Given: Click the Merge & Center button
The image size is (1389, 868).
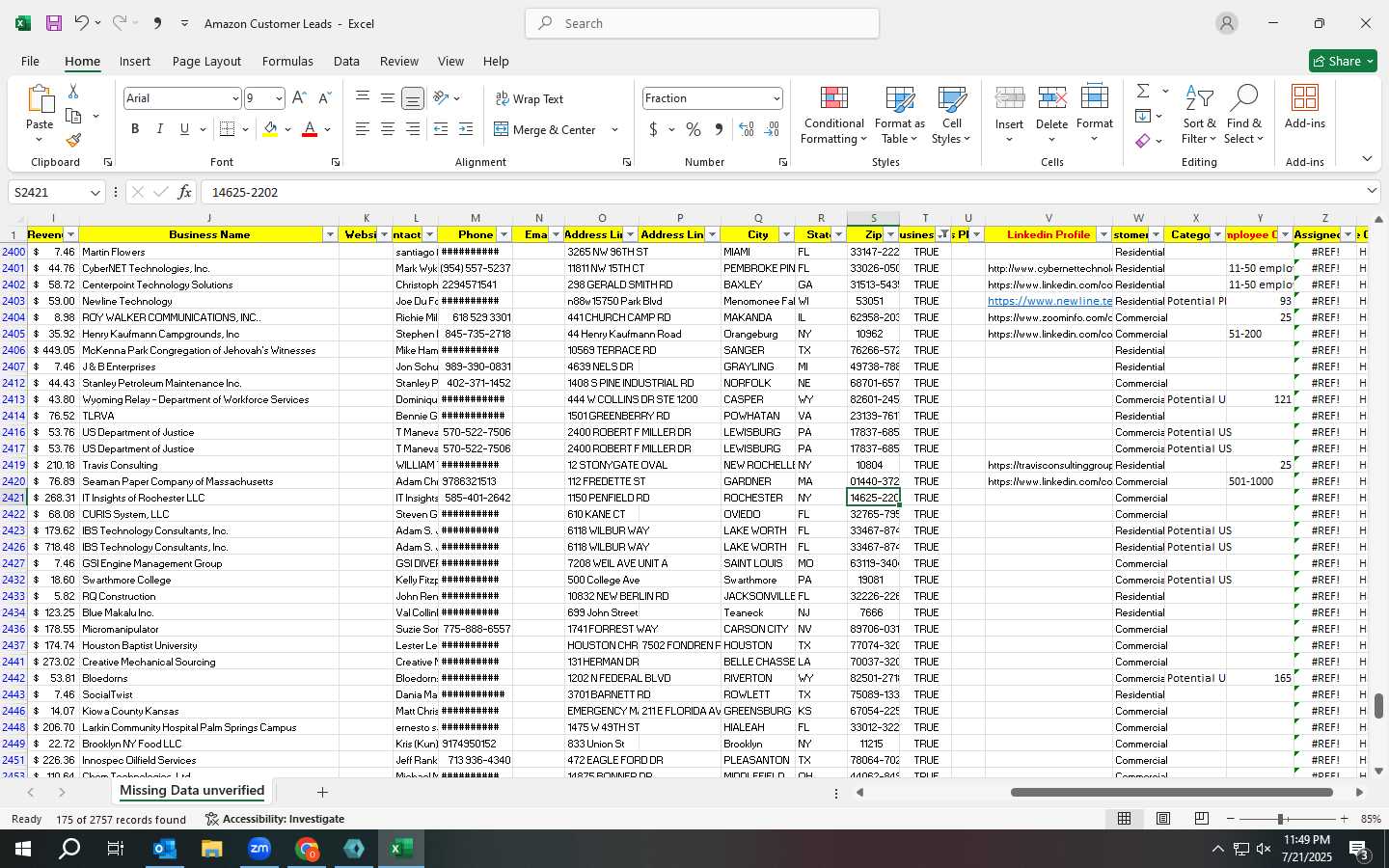Looking at the screenshot, I should (546, 129).
